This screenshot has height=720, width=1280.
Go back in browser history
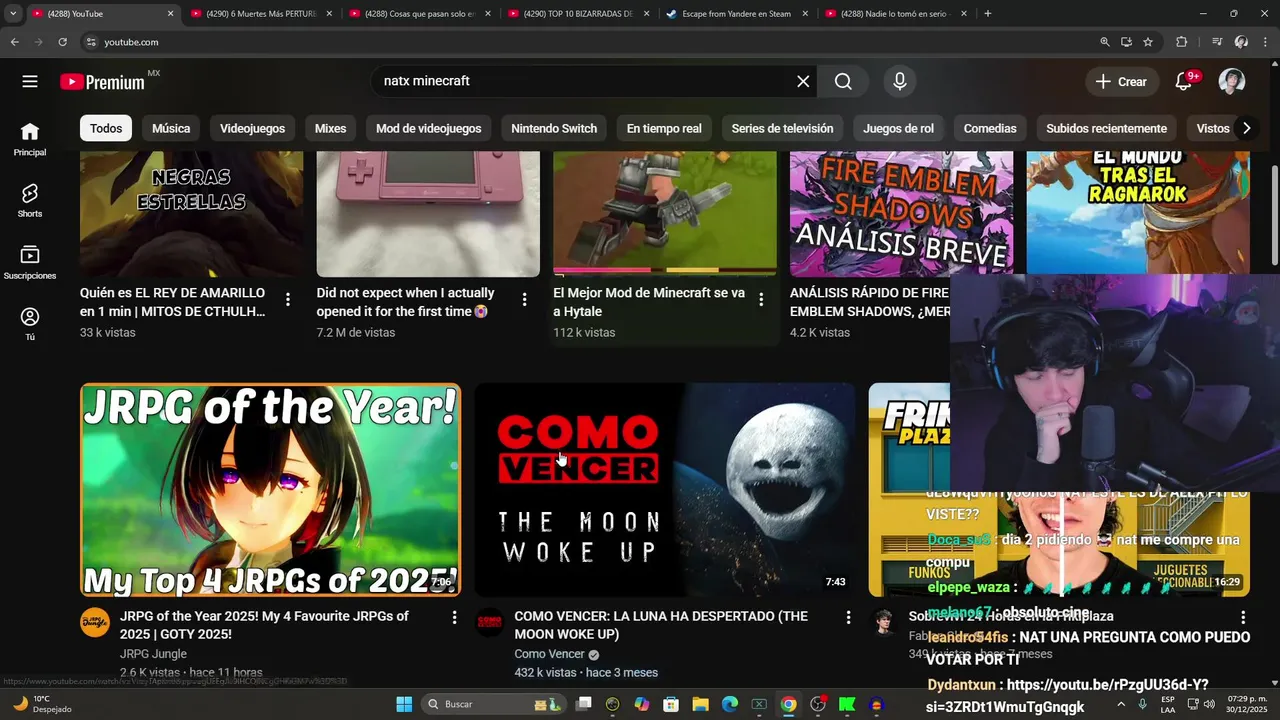14,42
